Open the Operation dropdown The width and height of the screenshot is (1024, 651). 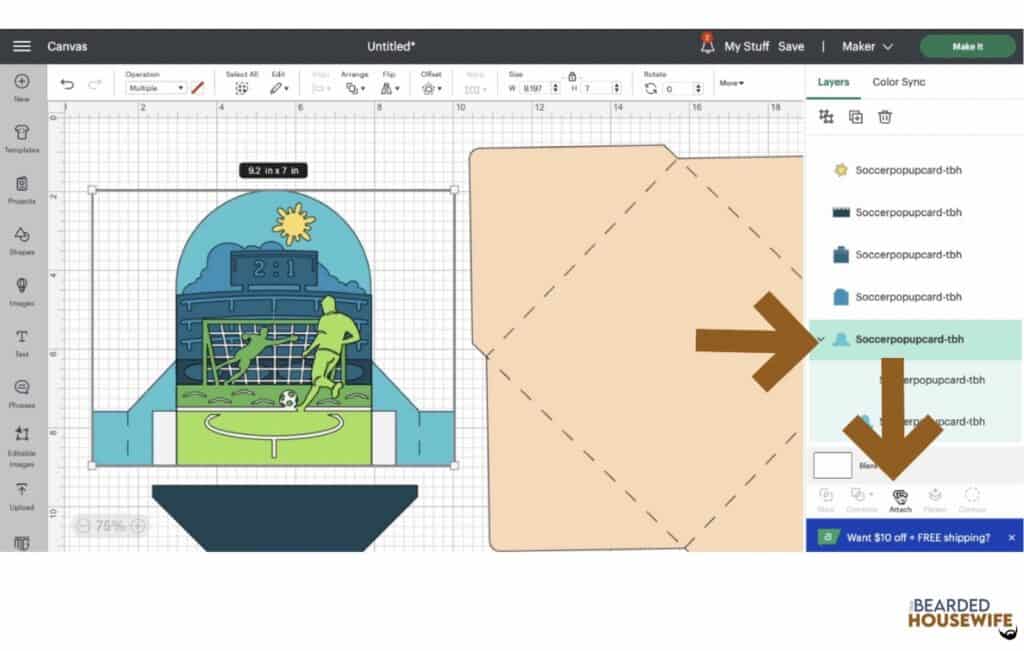pyautogui.click(x=156, y=88)
